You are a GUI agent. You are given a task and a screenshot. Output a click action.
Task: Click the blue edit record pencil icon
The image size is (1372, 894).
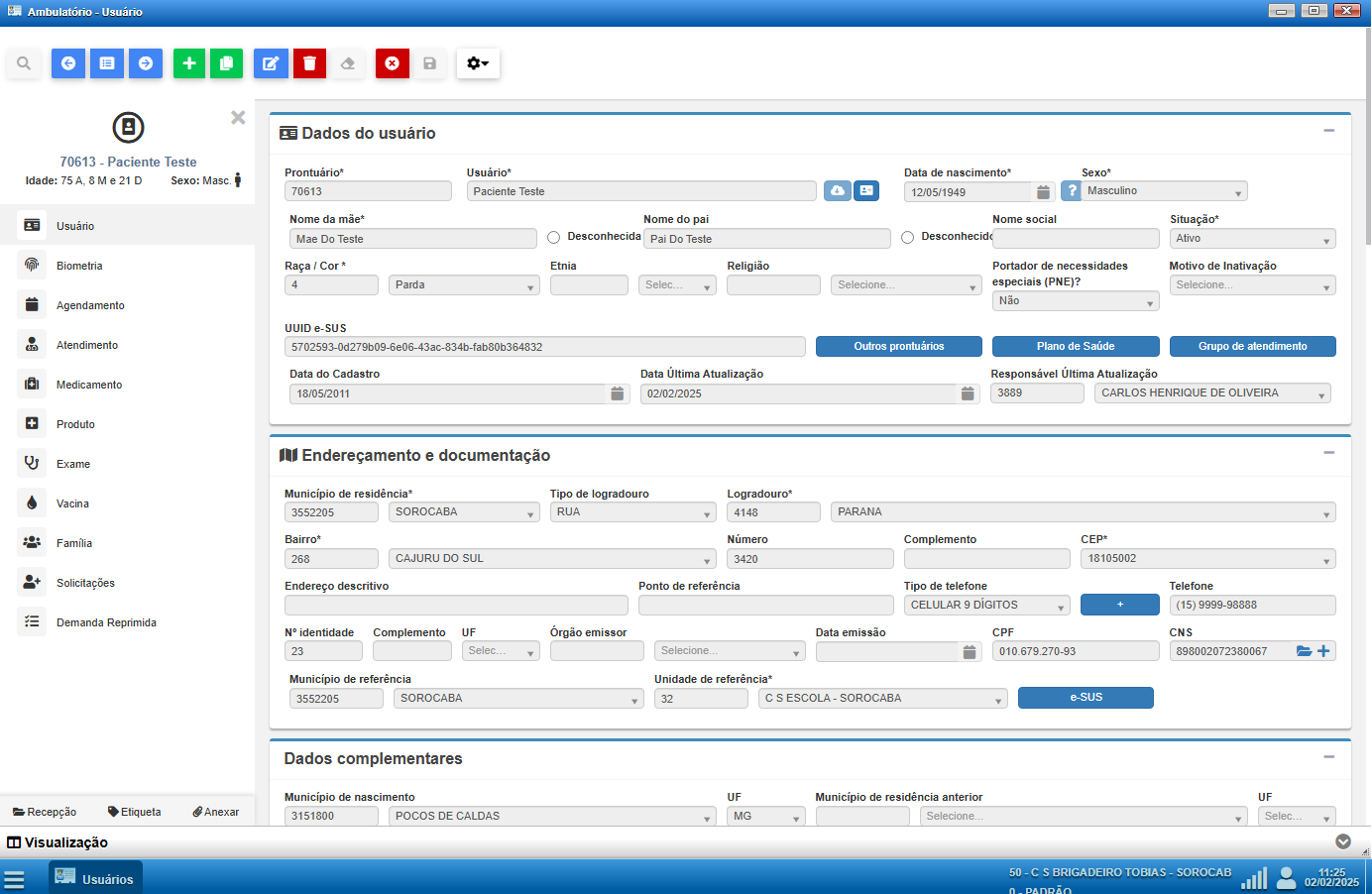(270, 63)
